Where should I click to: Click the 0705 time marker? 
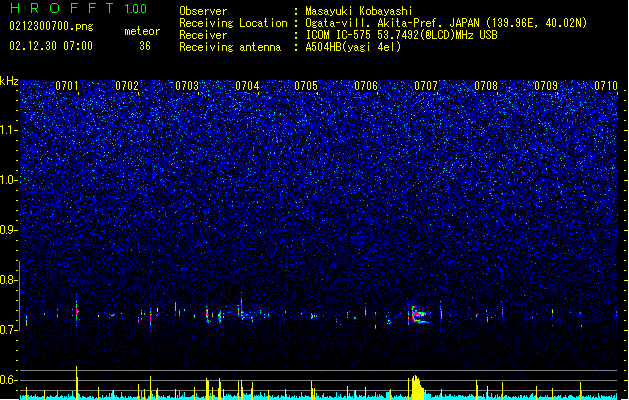coord(306,86)
